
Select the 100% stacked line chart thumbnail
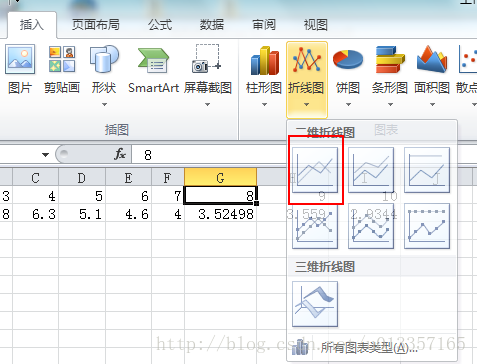point(427,170)
